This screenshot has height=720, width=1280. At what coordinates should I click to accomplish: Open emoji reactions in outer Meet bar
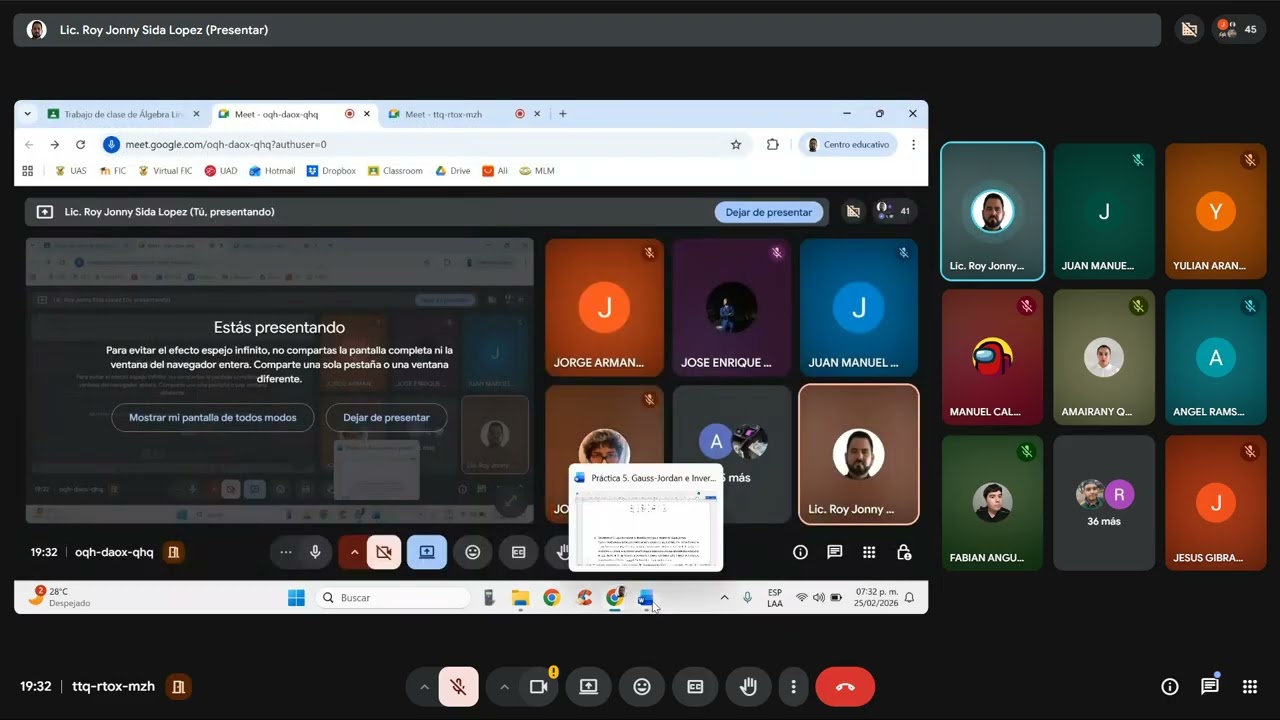tap(642, 687)
